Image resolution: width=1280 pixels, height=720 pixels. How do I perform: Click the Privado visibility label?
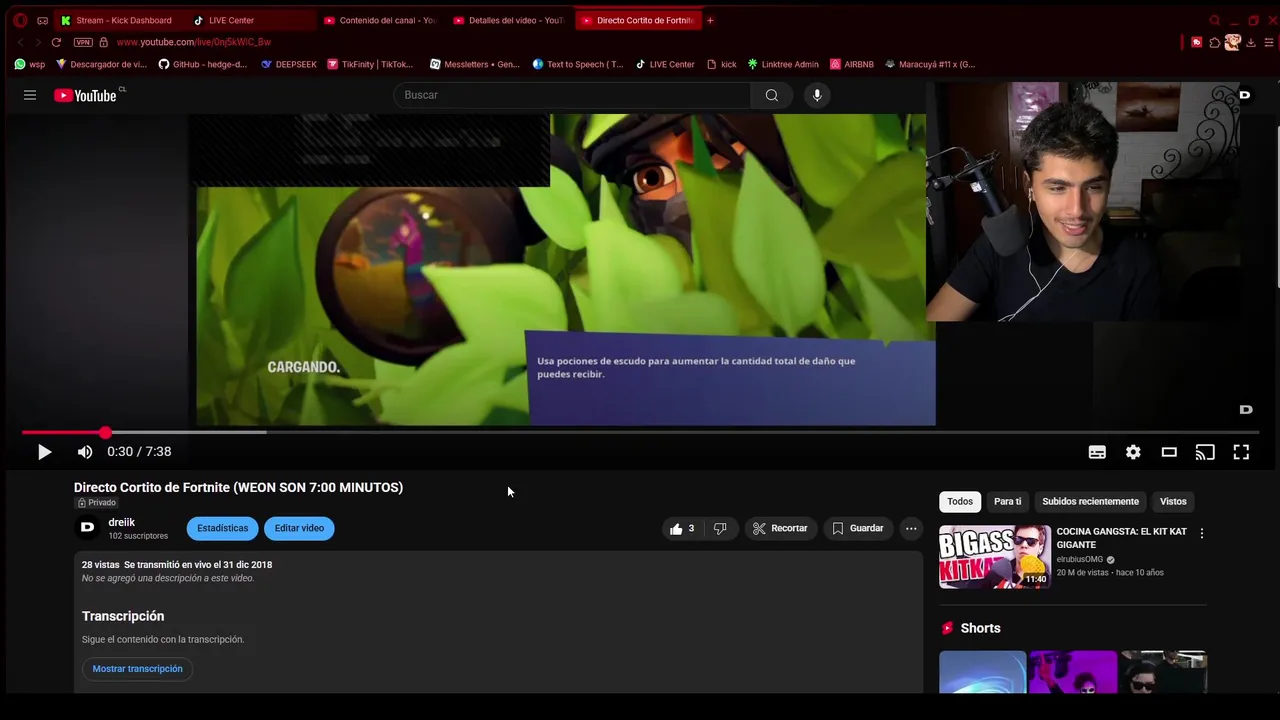pos(97,503)
